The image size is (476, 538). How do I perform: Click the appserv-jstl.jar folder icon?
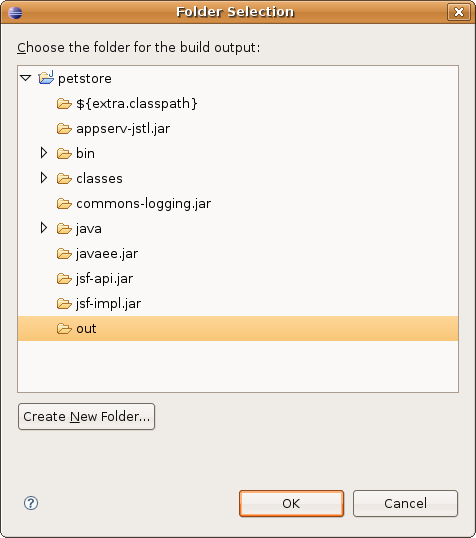64,129
